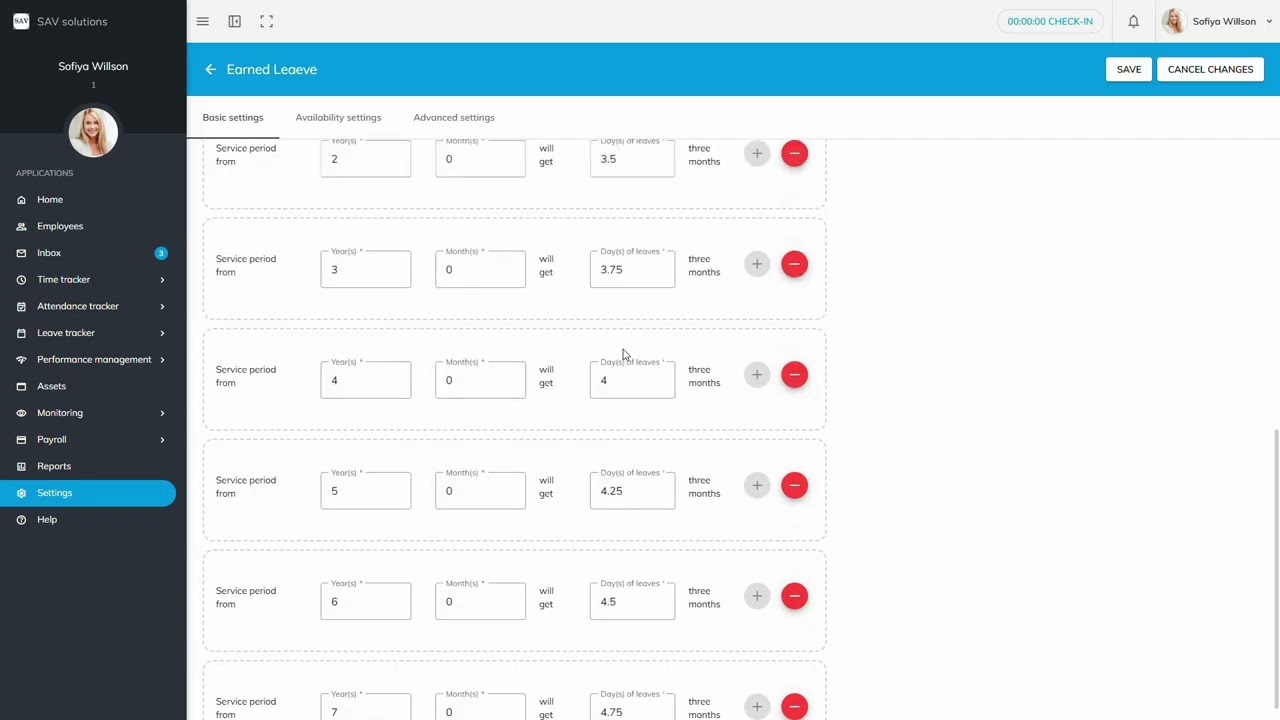Expand the Time tracker submenu
This screenshot has height=720, width=1280.
[x=162, y=280]
